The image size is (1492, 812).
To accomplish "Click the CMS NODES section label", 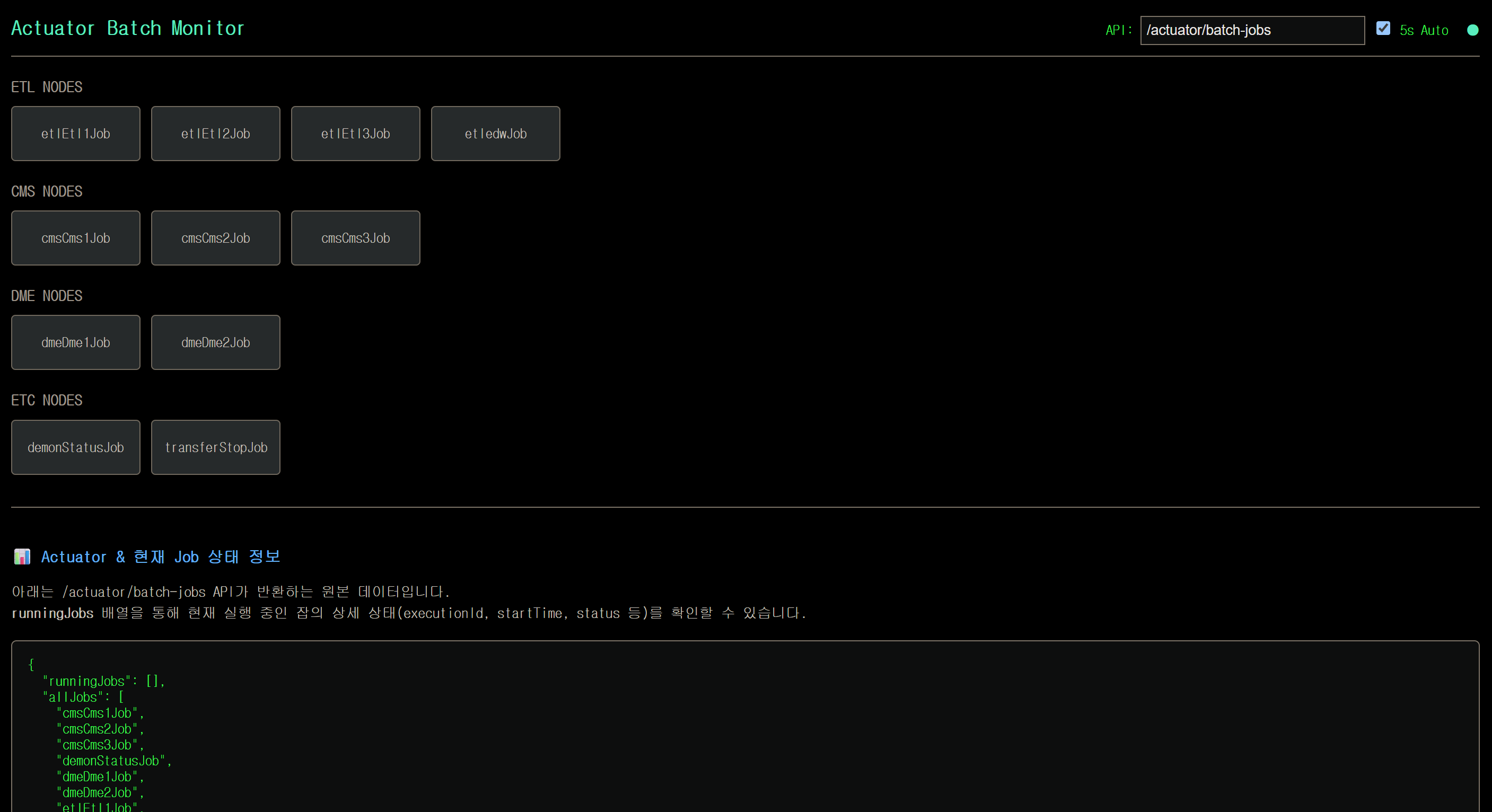I will pyautogui.click(x=47, y=191).
